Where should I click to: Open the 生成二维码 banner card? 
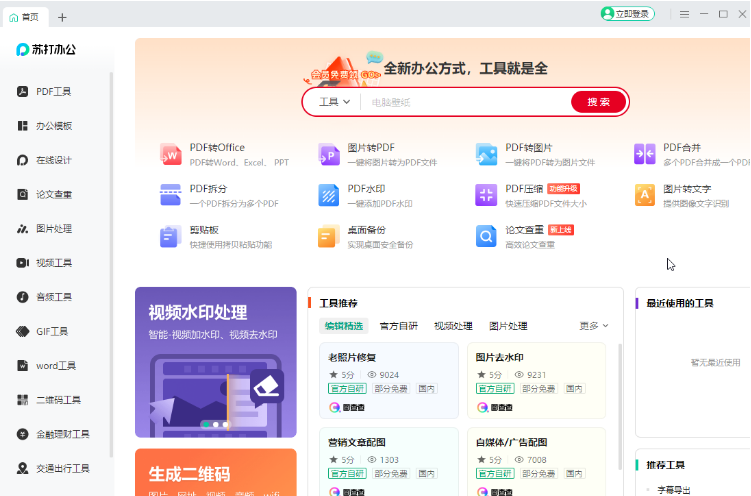216,472
